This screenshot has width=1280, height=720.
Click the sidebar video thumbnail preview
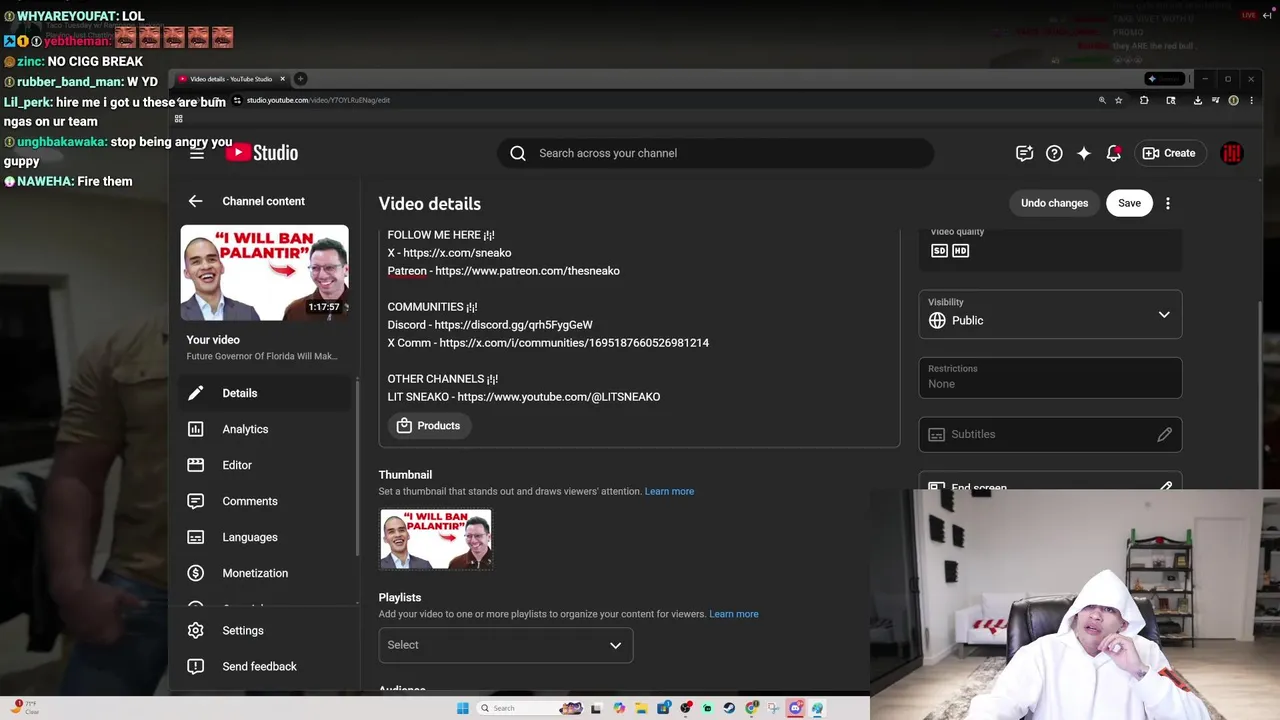(265, 272)
